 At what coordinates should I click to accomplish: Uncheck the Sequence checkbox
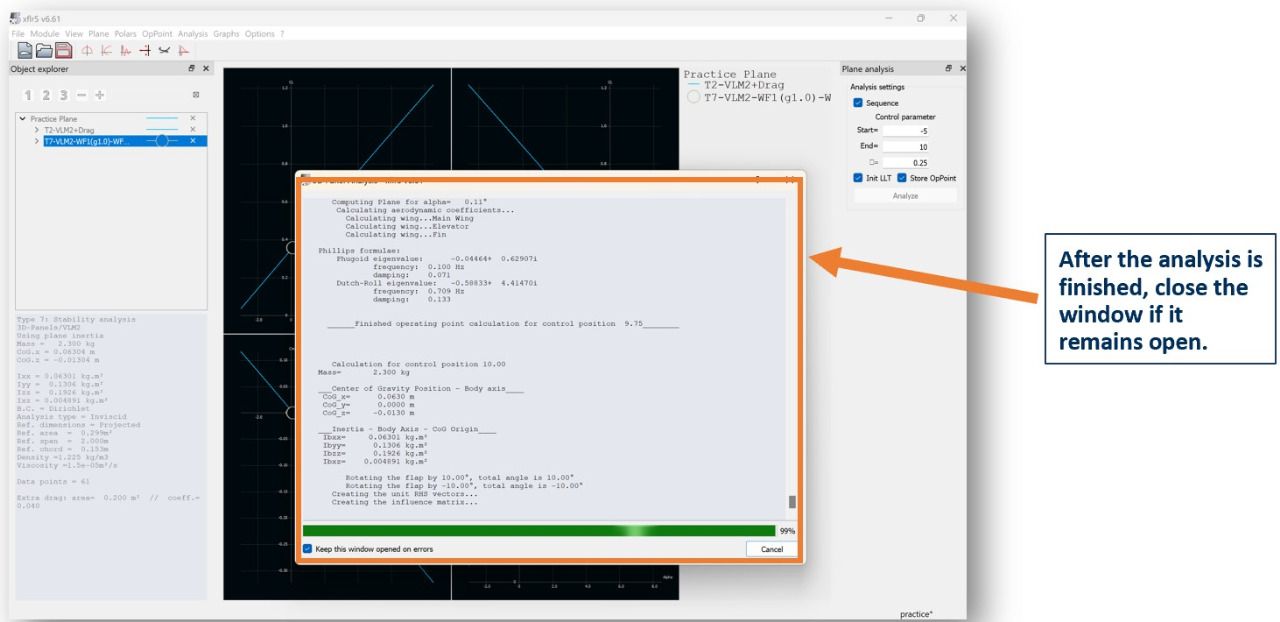click(x=858, y=103)
